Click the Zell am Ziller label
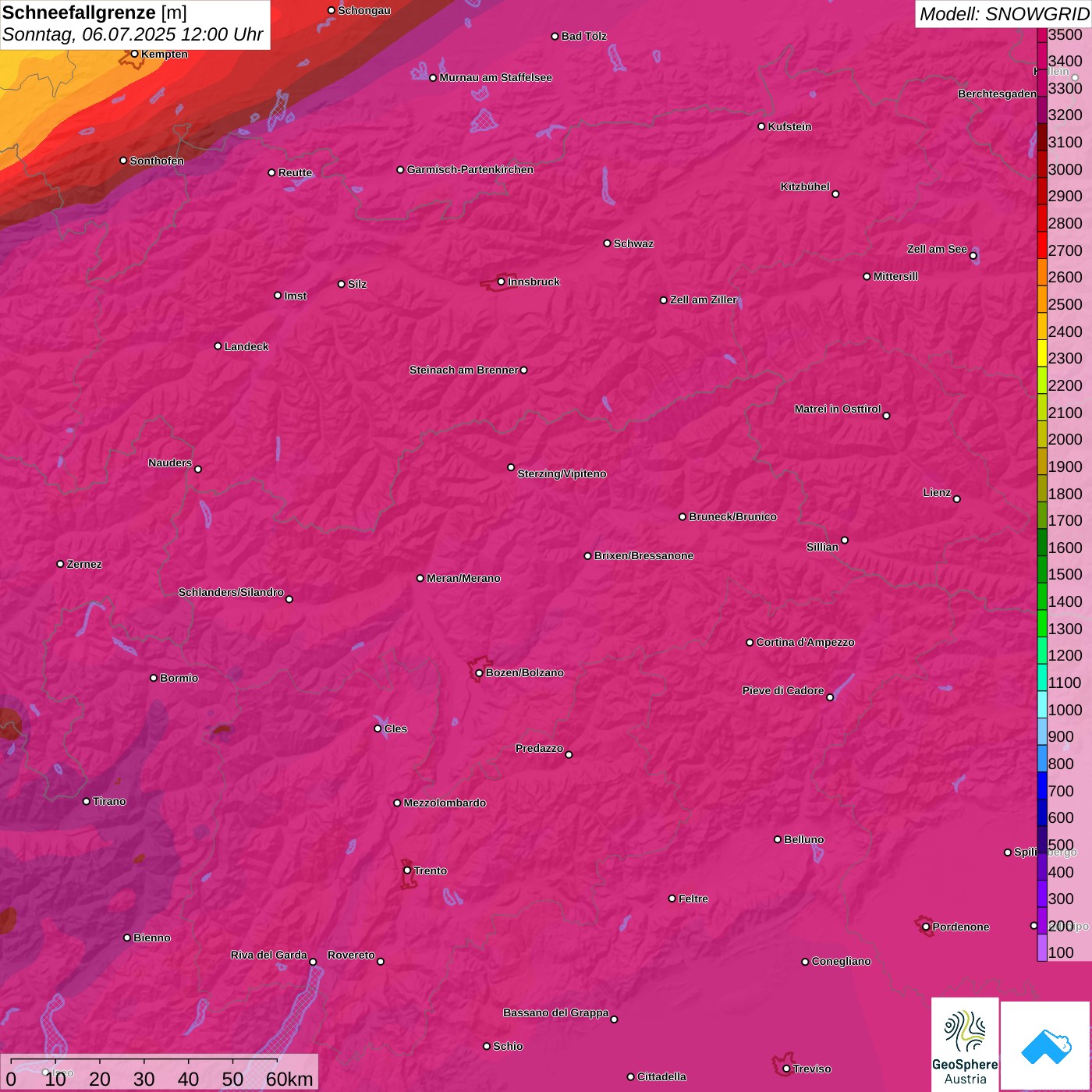This screenshot has width=1092, height=1092. click(x=704, y=300)
